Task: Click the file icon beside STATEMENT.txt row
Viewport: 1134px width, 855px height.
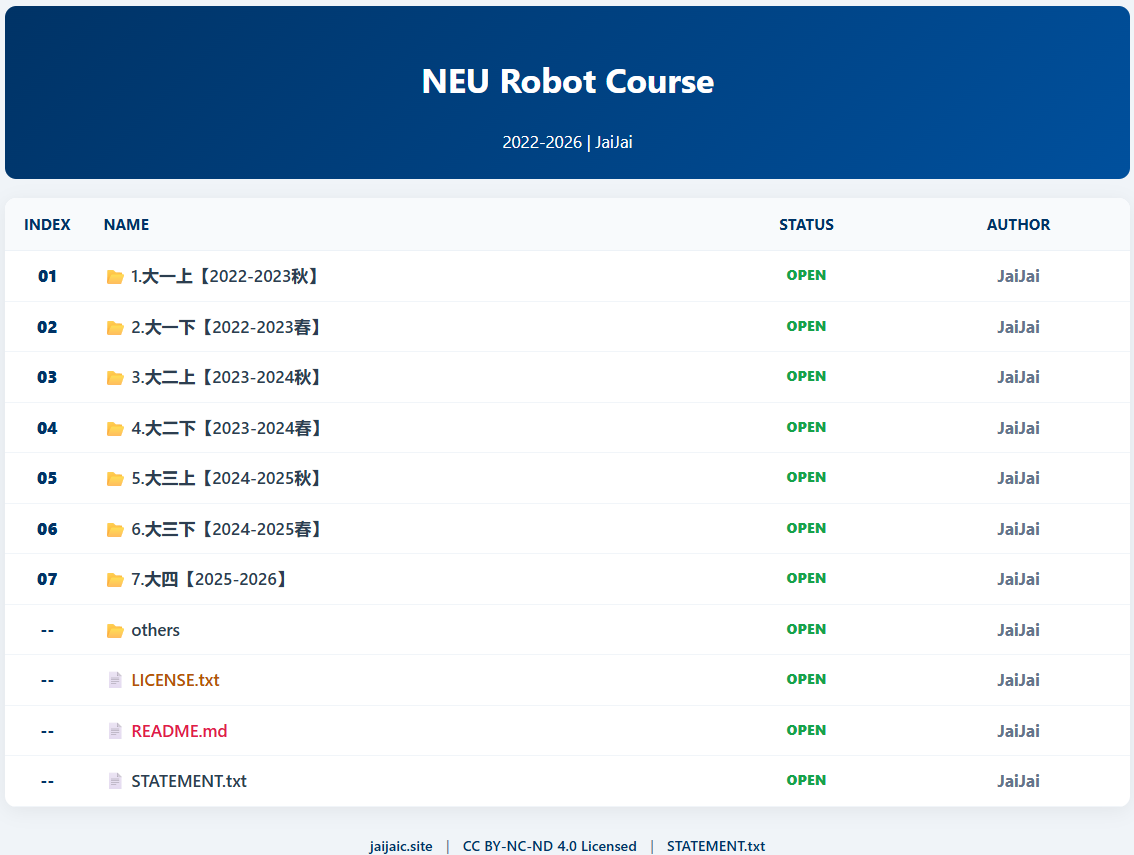Action: (115, 780)
